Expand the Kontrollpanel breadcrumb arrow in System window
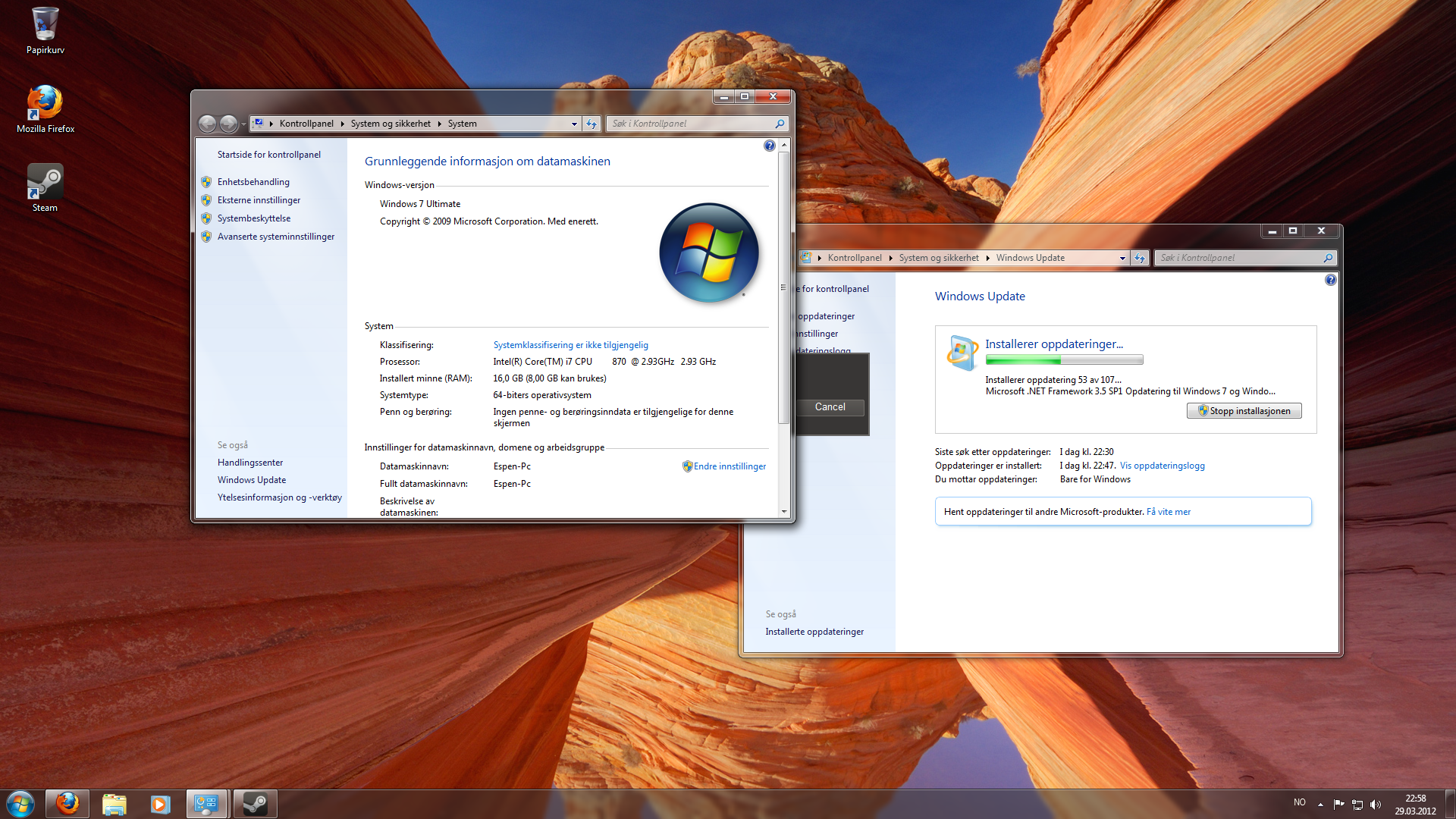This screenshot has width=1456, height=819. [x=342, y=124]
